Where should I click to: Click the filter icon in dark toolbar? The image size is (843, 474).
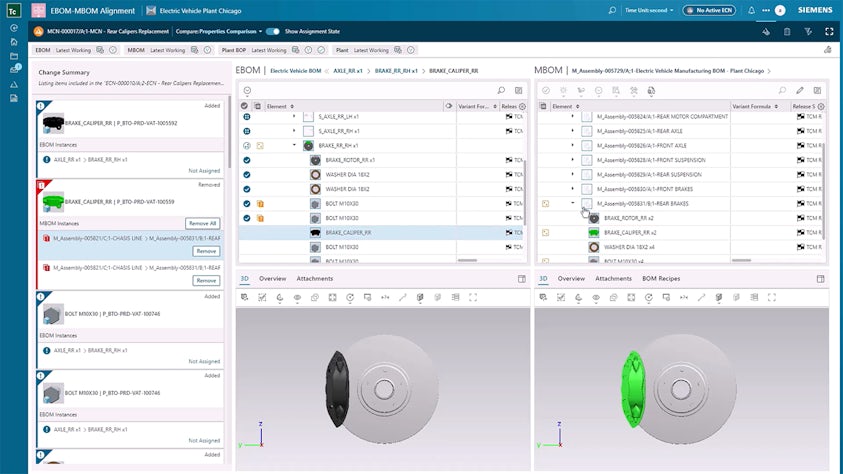[808, 32]
